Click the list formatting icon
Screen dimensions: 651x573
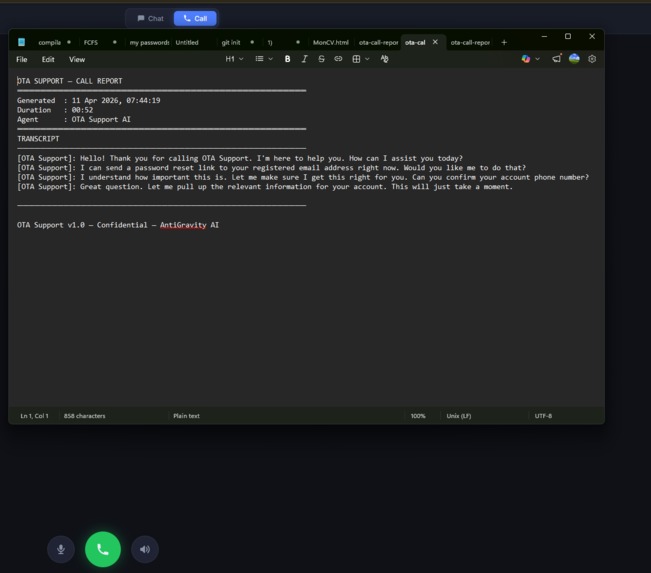259,59
